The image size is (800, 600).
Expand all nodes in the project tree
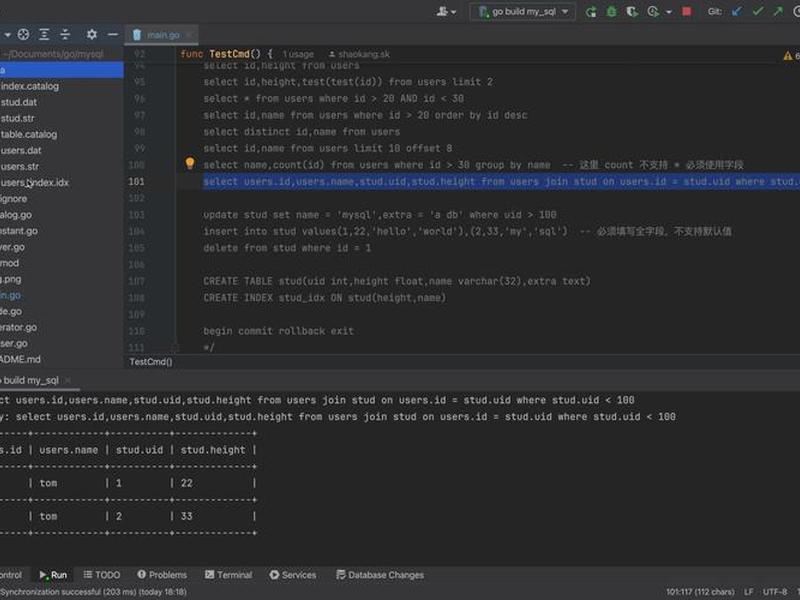44,35
